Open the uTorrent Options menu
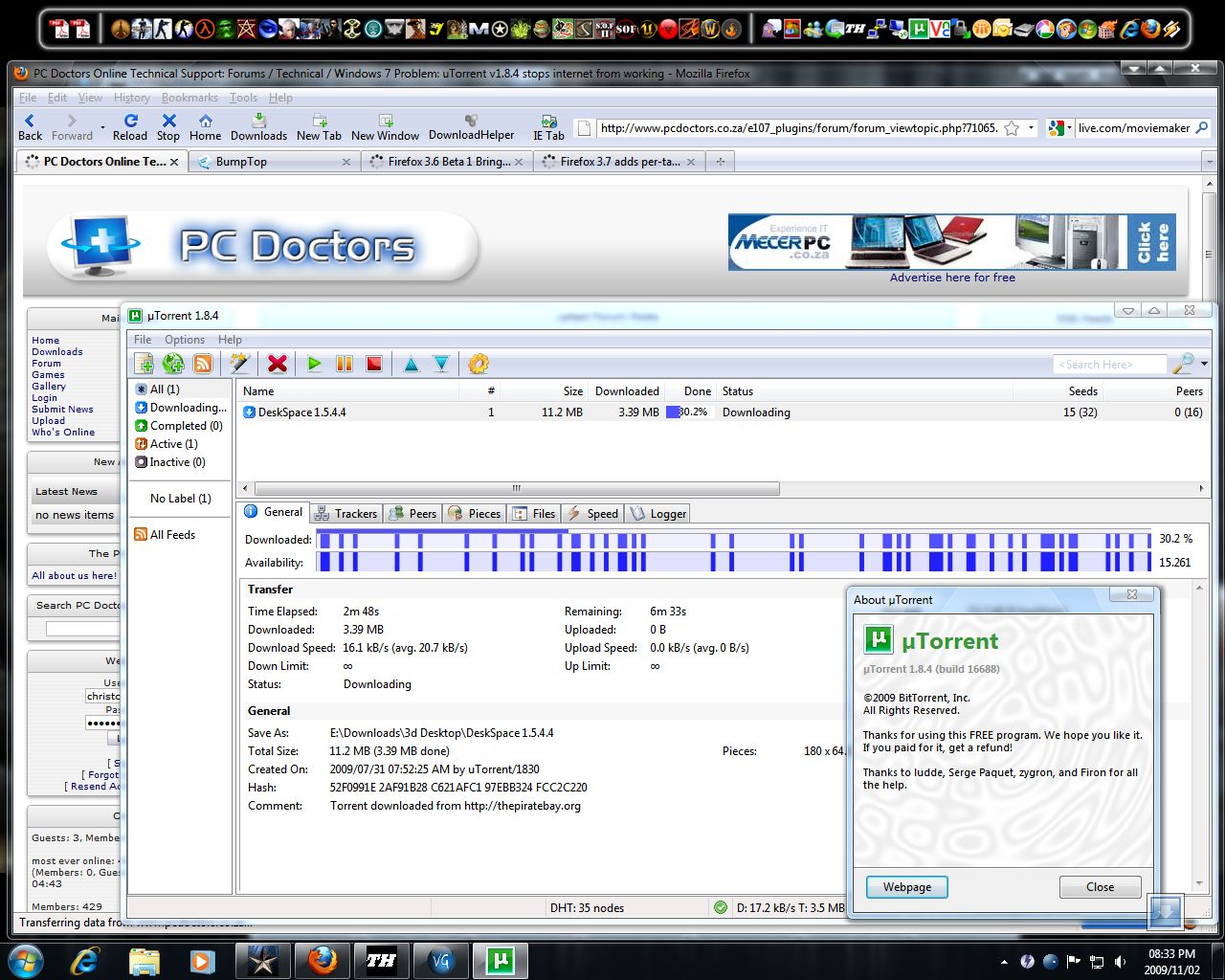1225x980 pixels. (x=184, y=340)
